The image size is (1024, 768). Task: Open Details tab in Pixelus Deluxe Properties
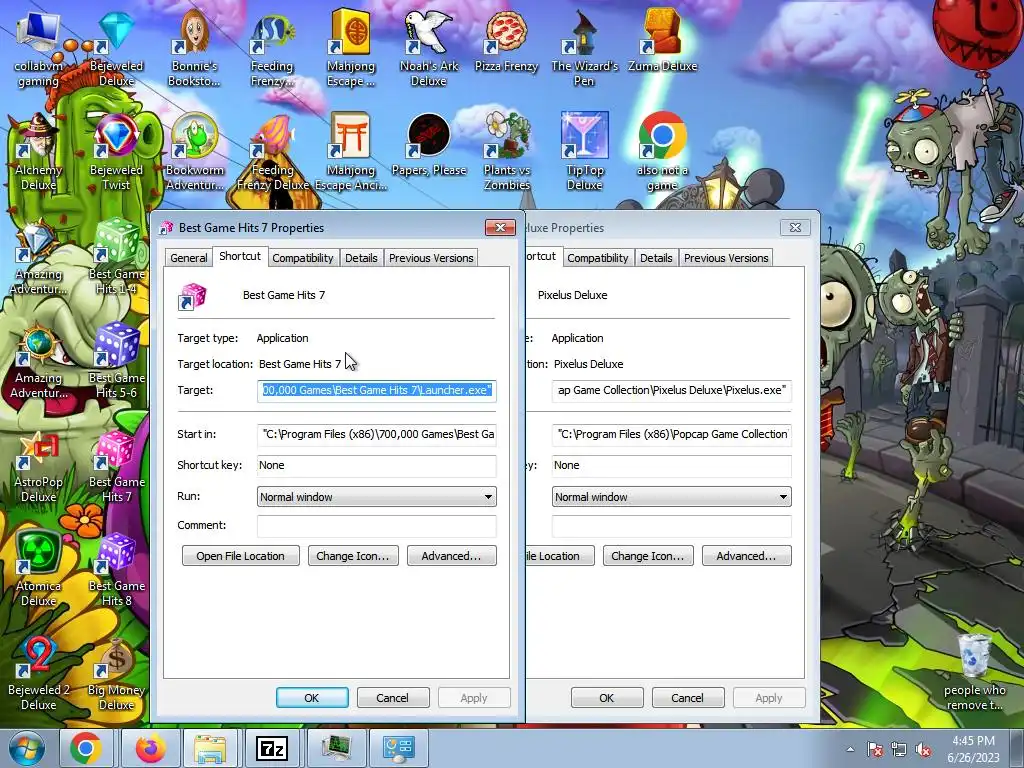(656, 258)
